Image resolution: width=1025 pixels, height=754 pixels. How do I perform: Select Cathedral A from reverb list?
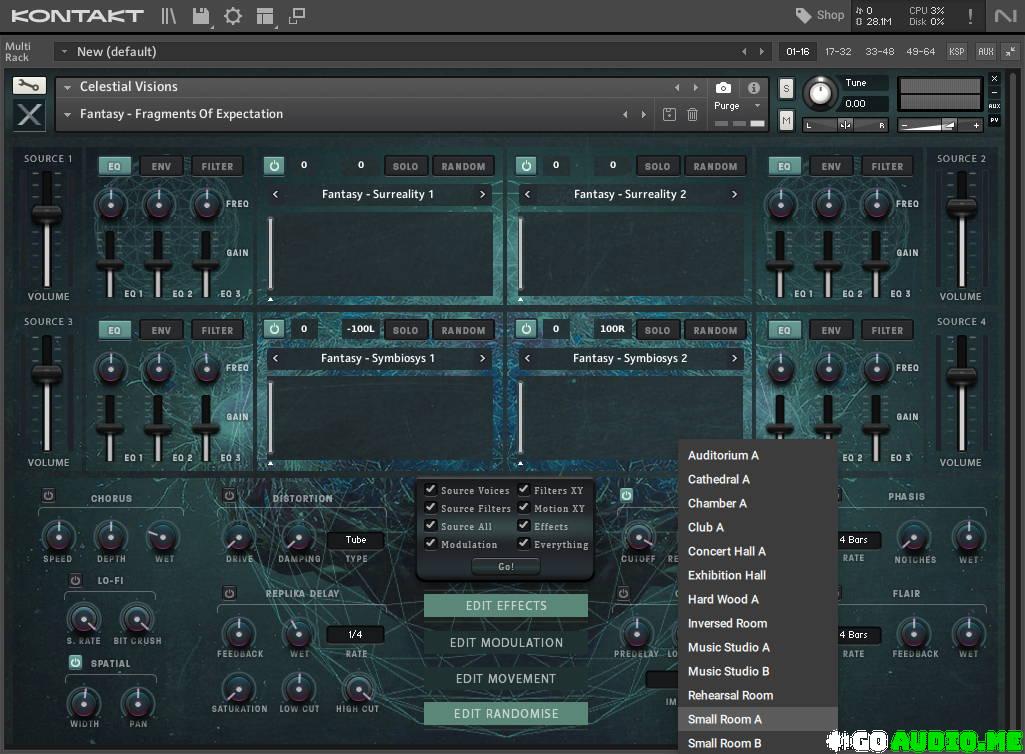point(758,479)
